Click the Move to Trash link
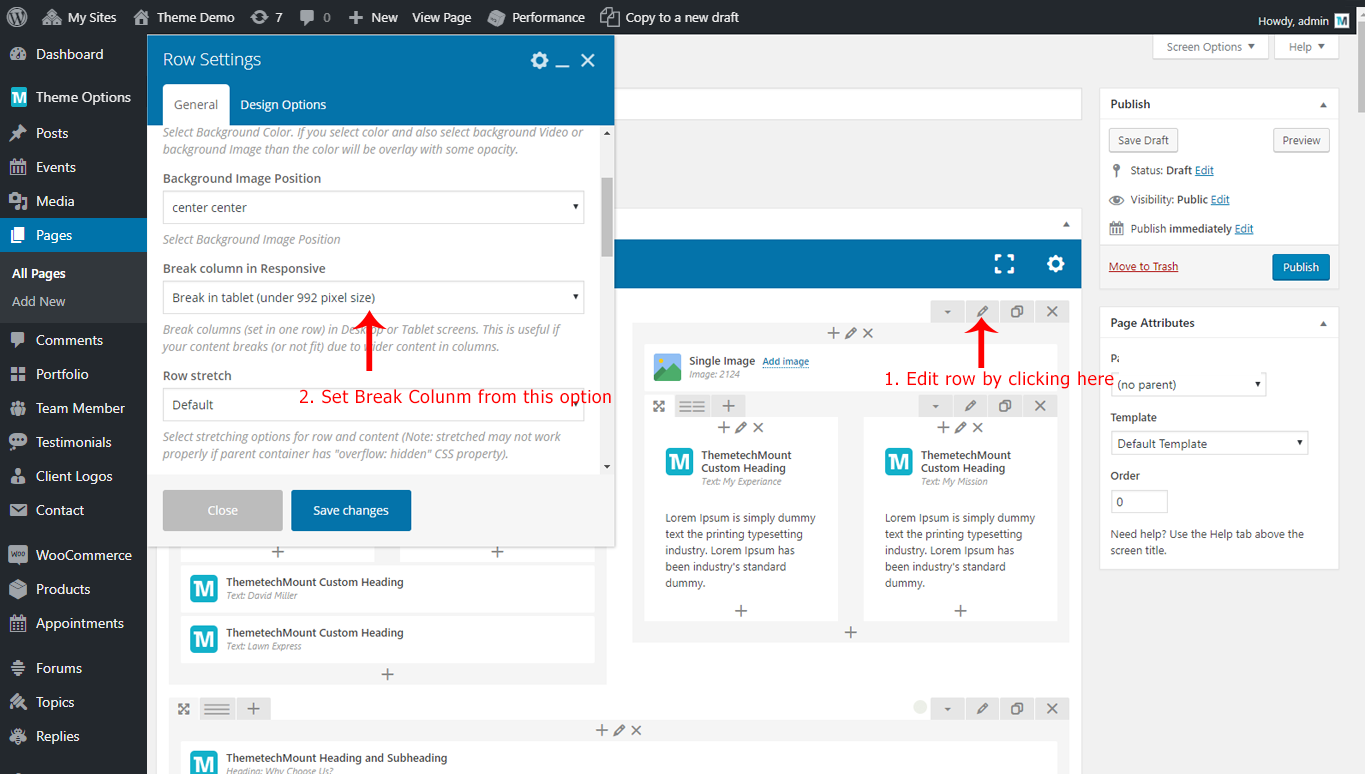The width and height of the screenshot is (1365, 774). click(x=1143, y=267)
